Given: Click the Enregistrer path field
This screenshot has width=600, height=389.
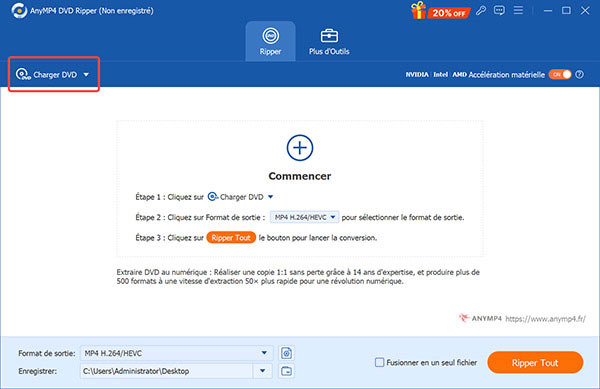Looking at the screenshot, I should (x=167, y=371).
